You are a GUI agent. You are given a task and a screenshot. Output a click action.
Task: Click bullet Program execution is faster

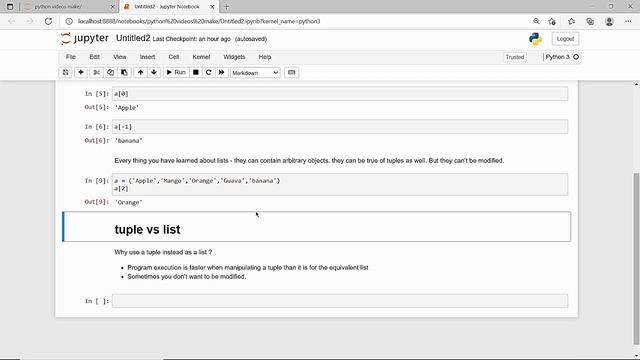[x=248, y=268]
